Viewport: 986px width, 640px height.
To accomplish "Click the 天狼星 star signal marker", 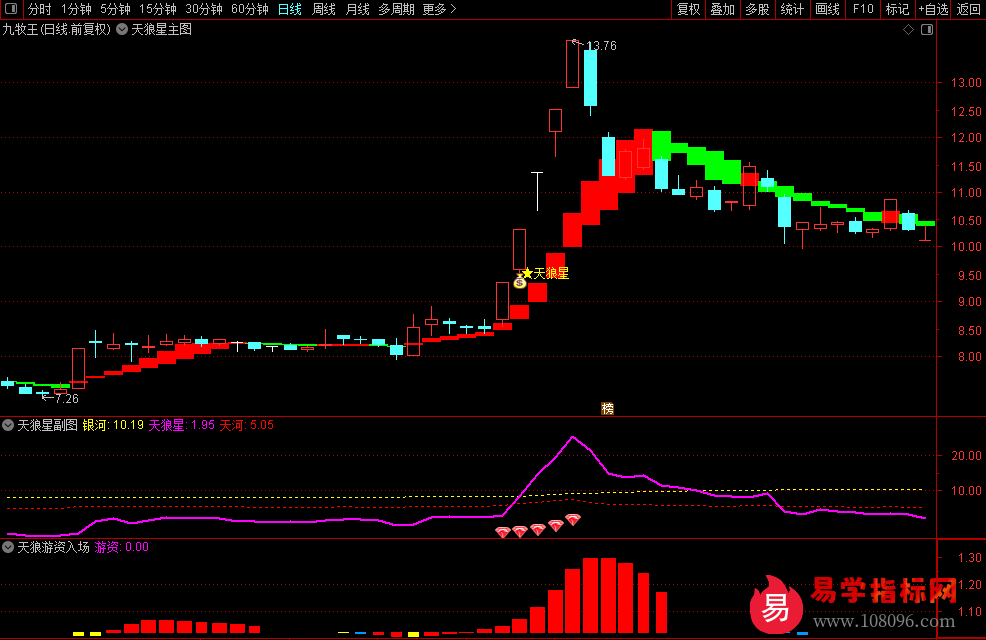I will [527, 273].
